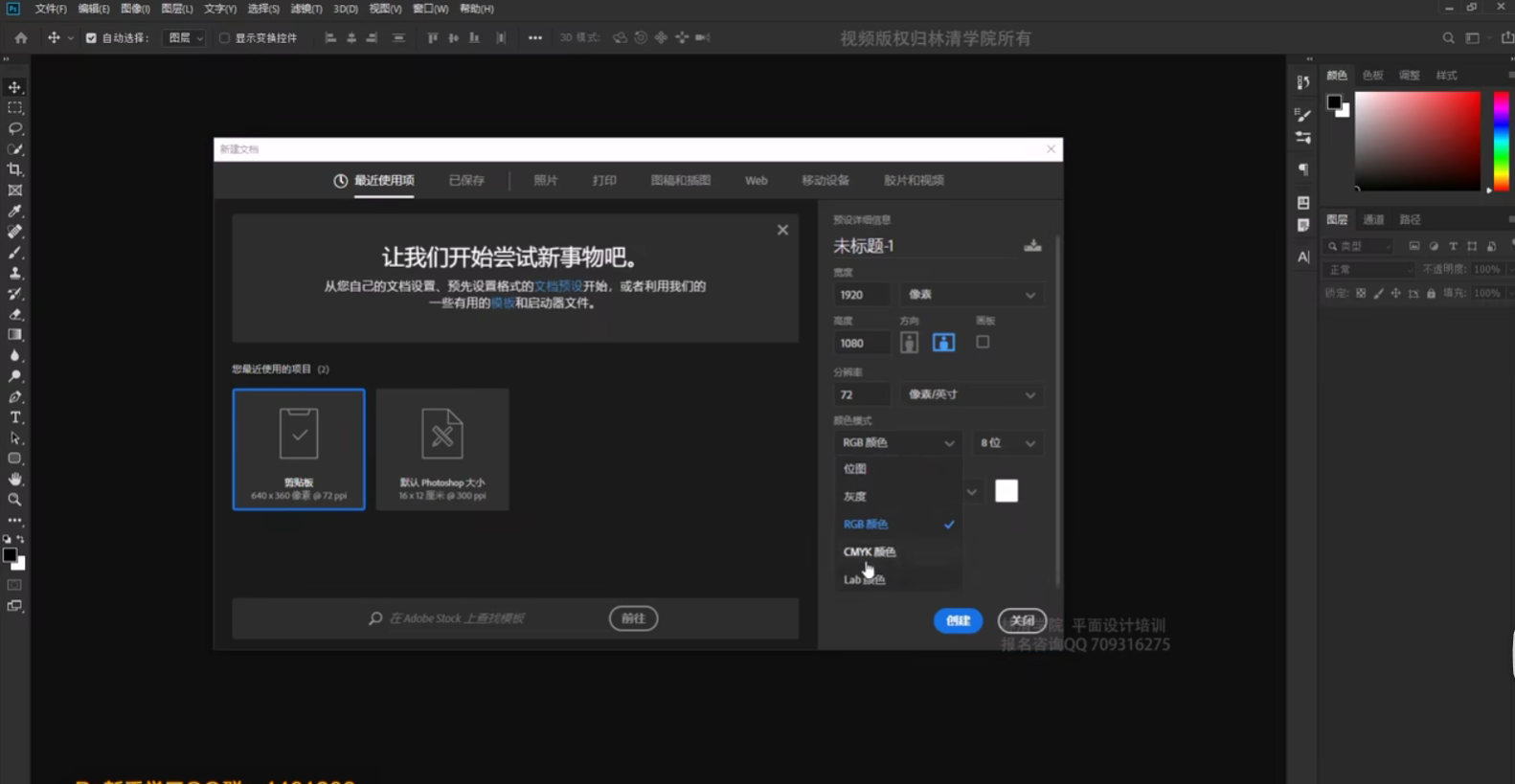Image resolution: width=1515 pixels, height=784 pixels.
Task: Open the Paragraph panel icon
Action: (x=1303, y=169)
